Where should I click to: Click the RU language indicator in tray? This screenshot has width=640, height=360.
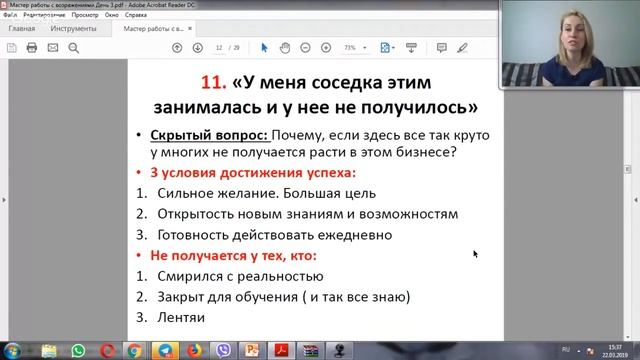click(566, 350)
